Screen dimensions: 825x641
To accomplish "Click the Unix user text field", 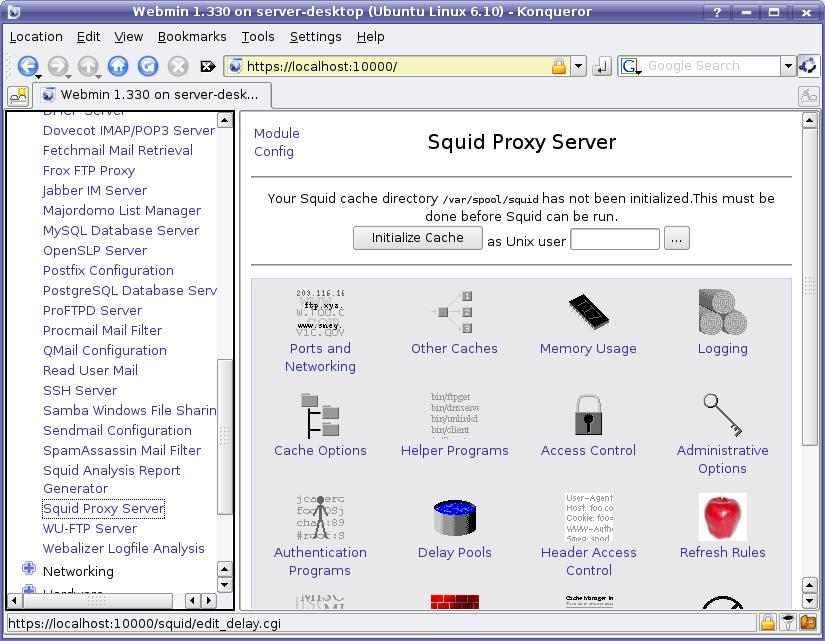I will [615, 239].
